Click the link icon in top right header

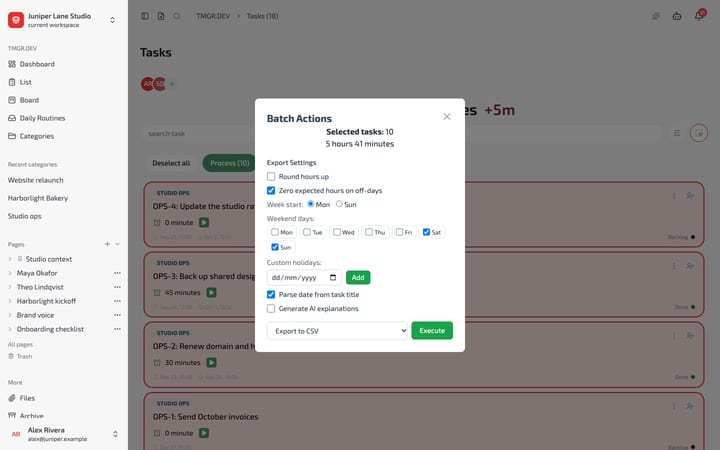pyautogui.click(x=656, y=16)
